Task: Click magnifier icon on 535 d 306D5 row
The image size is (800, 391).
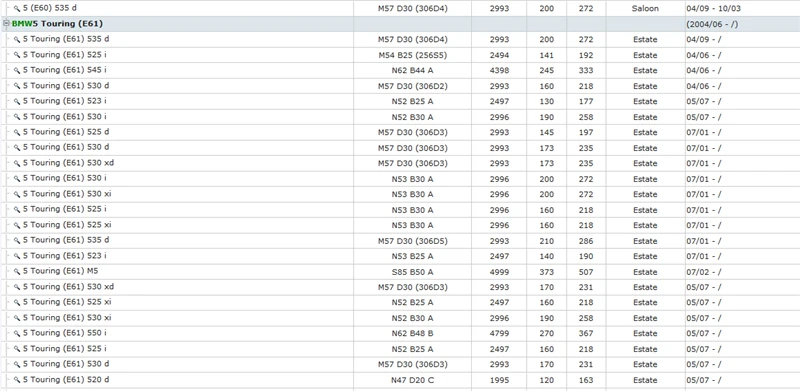Action: point(17,240)
